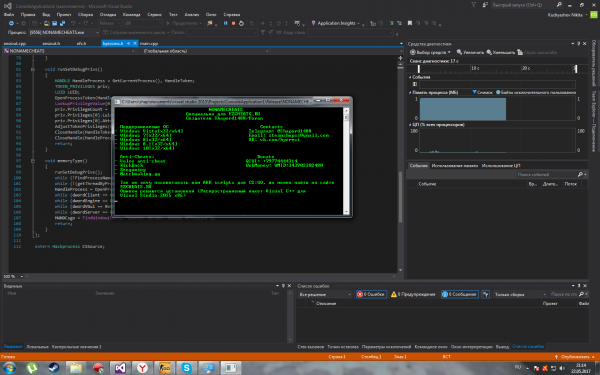Open File Explorer from the taskbar
Viewport: 600px width, 375px height.
tap(76, 368)
